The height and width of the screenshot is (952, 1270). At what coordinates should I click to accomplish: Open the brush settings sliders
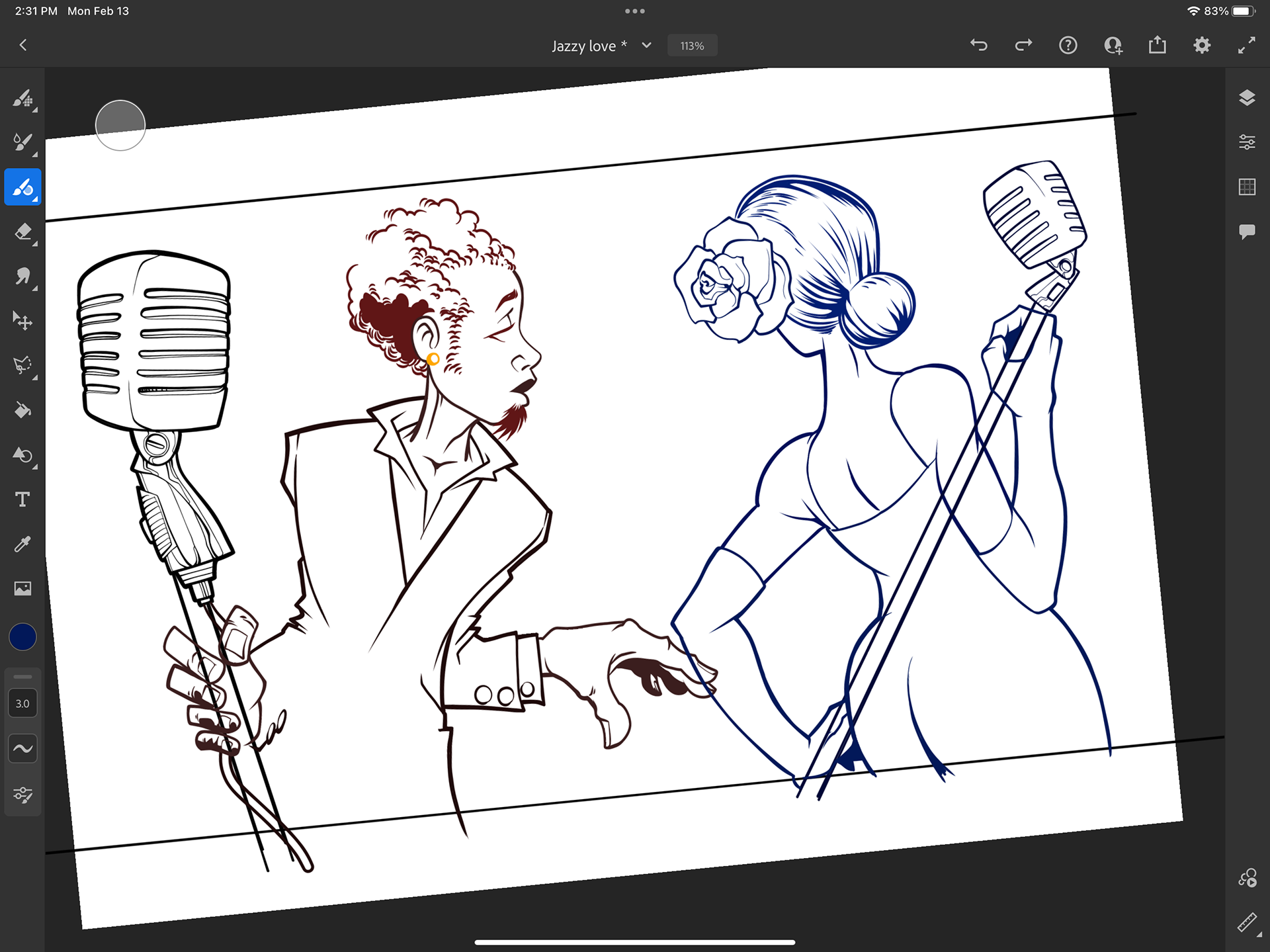pos(22,795)
